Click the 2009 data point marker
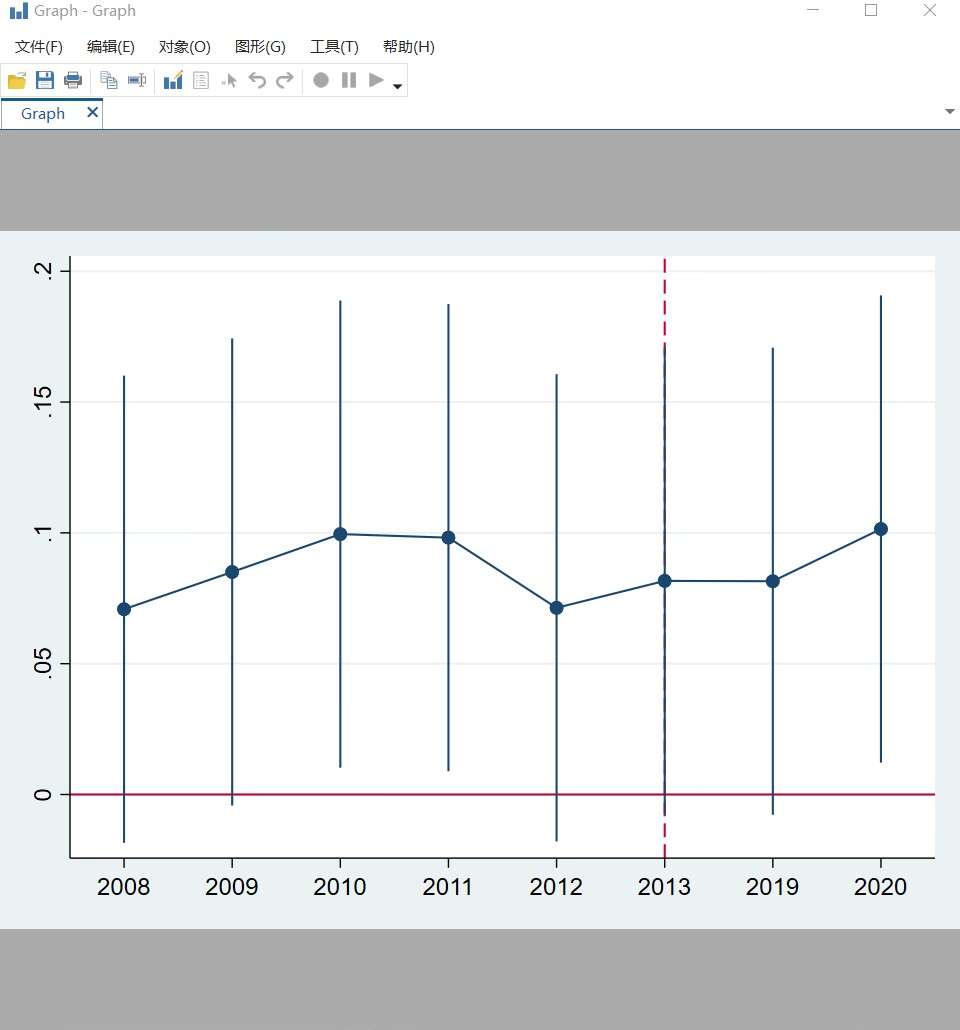This screenshot has width=960, height=1030. pyautogui.click(x=232, y=572)
